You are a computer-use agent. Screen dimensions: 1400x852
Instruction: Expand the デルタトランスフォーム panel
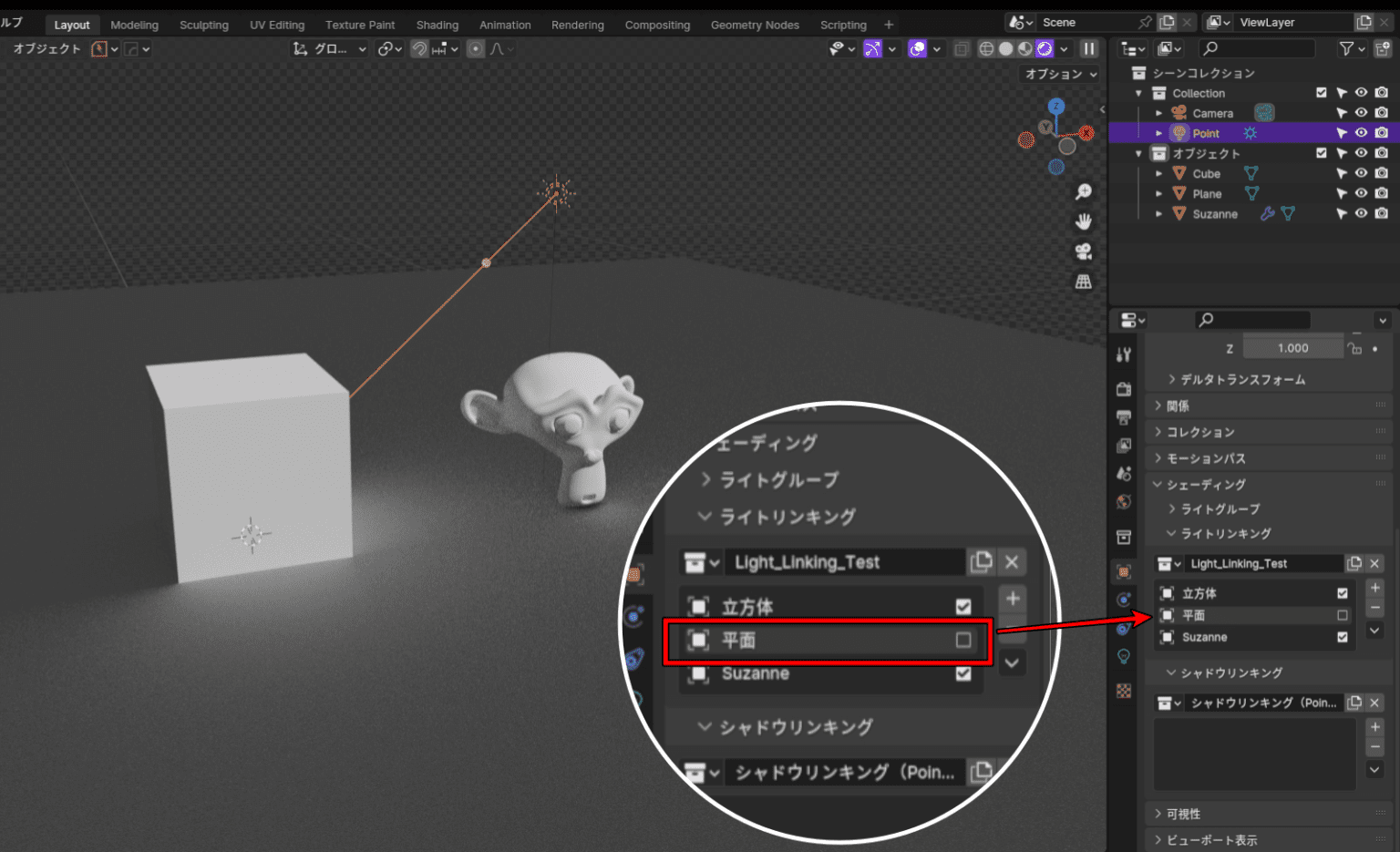pyautogui.click(x=1237, y=379)
